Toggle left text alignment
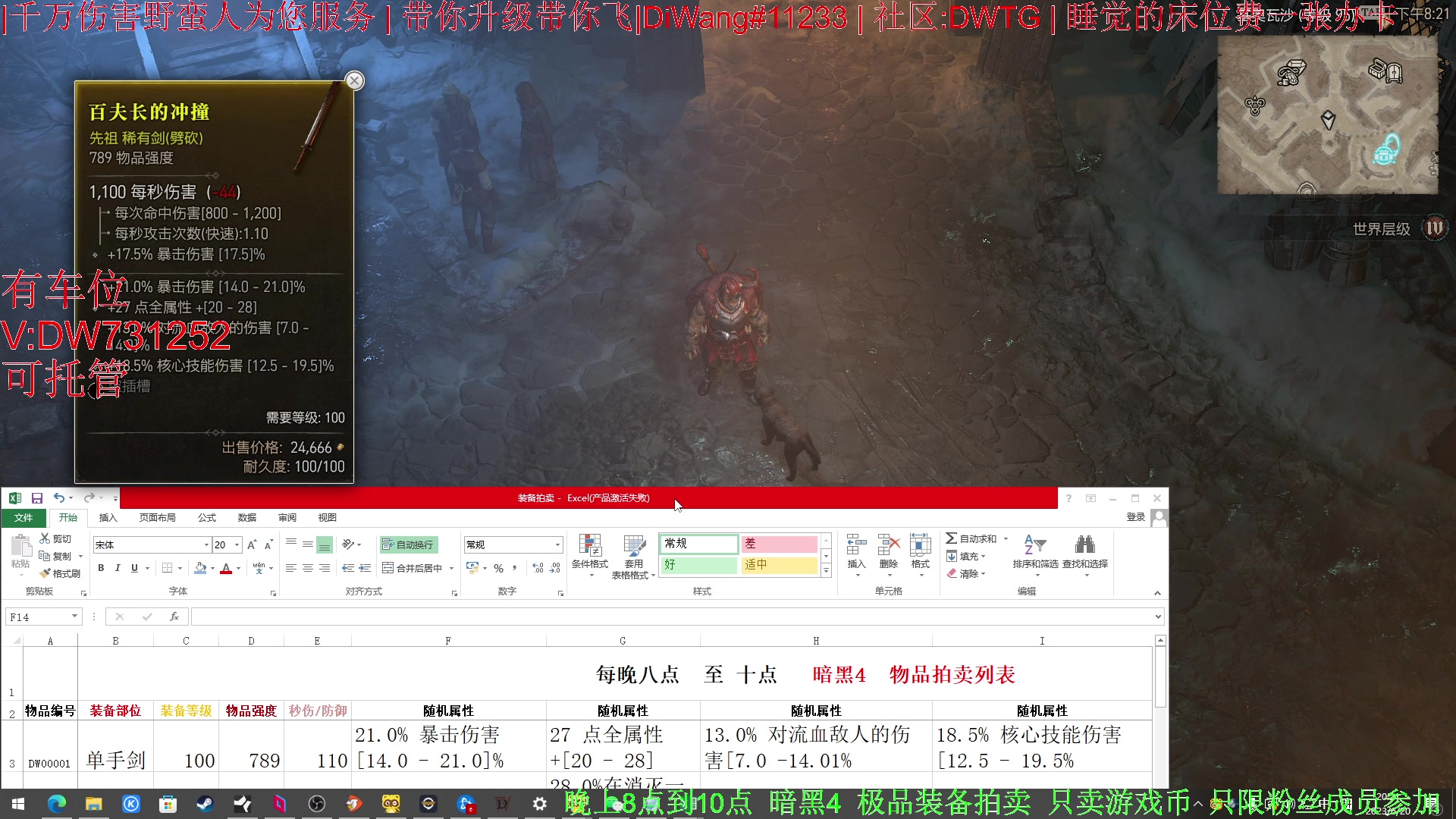This screenshot has width=1456, height=819. click(x=291, y=568)
